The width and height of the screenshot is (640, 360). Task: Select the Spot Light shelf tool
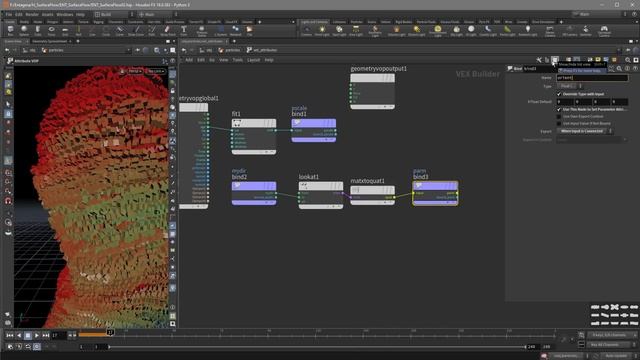pos(339,30)
